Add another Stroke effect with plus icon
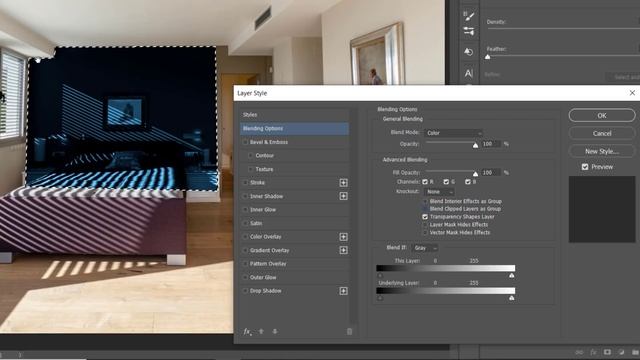This screenshot has height=360, width=640. coord(344,183)
